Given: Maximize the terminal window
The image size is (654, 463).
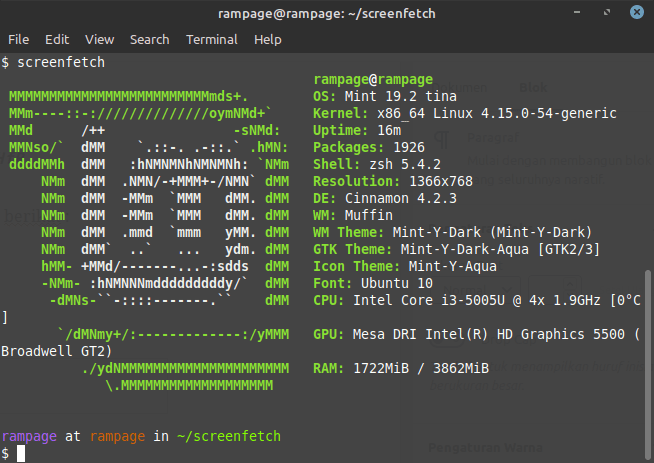Looking at the screenshot, I should (607, 13).
